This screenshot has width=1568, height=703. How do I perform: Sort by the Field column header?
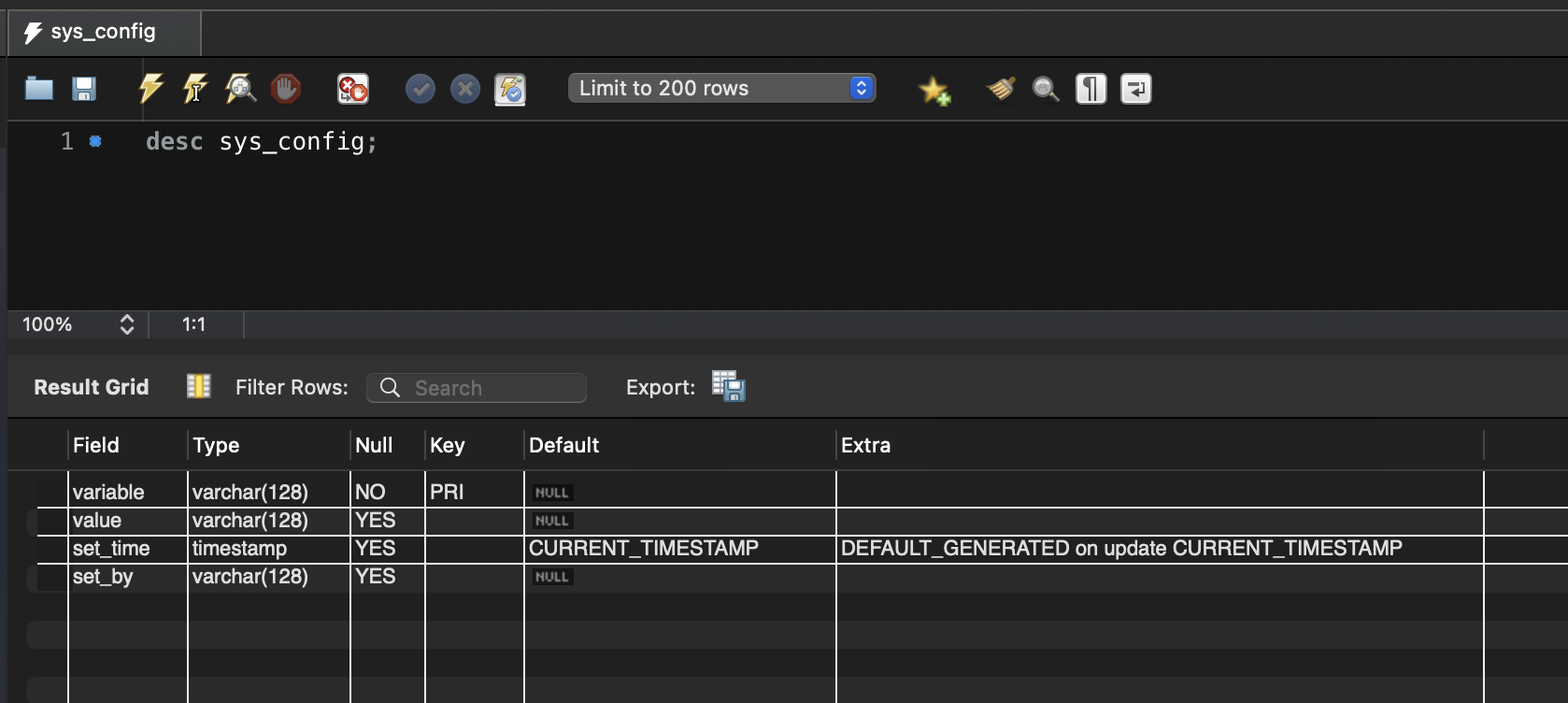96,445
